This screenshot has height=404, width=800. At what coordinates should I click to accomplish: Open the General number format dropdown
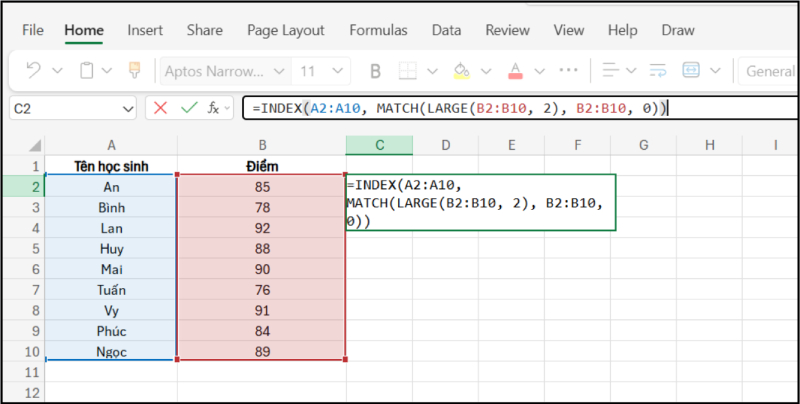770,71
